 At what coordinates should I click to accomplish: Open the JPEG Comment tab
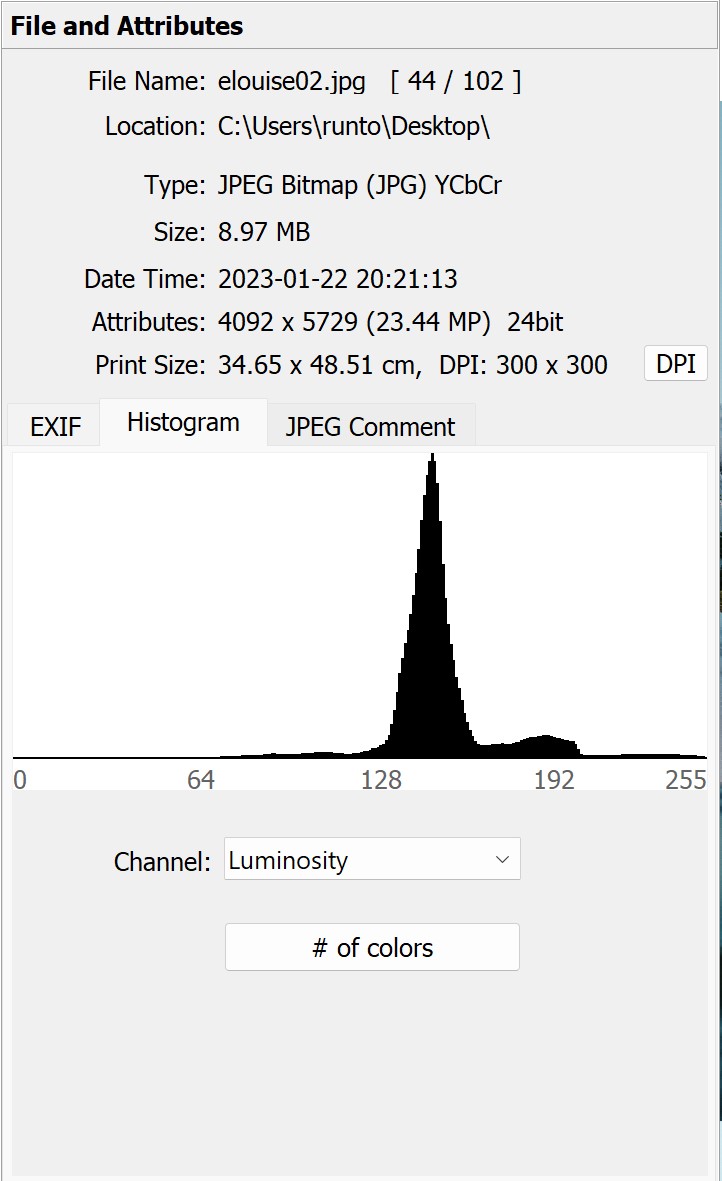[x=370, y=427]
